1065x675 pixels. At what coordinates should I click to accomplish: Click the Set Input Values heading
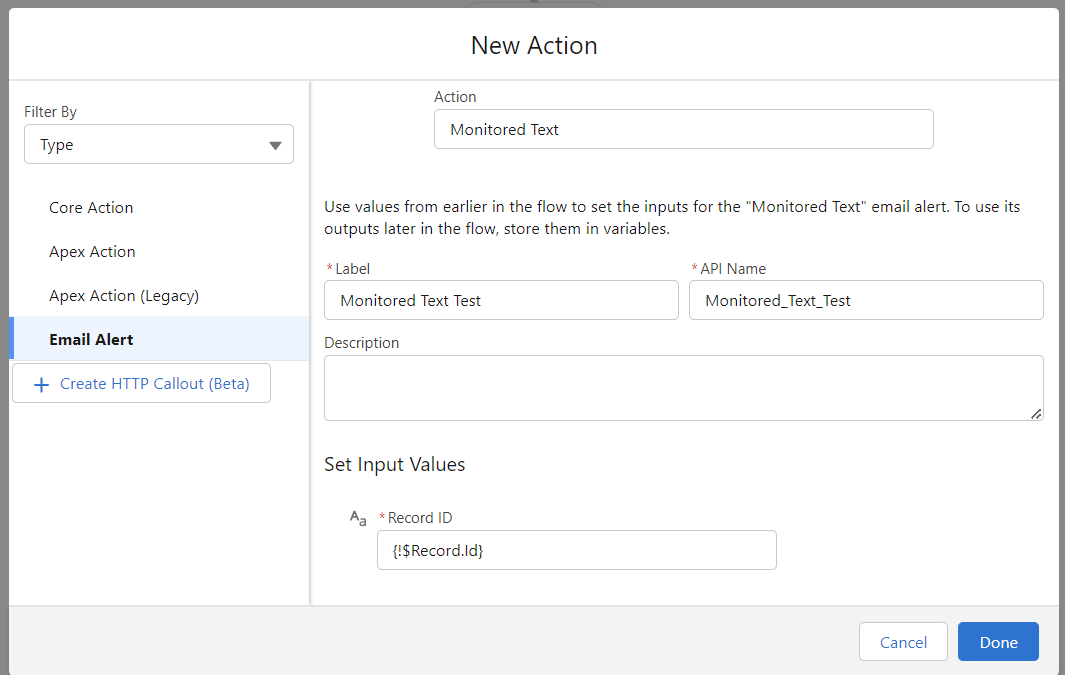(394, 464)
